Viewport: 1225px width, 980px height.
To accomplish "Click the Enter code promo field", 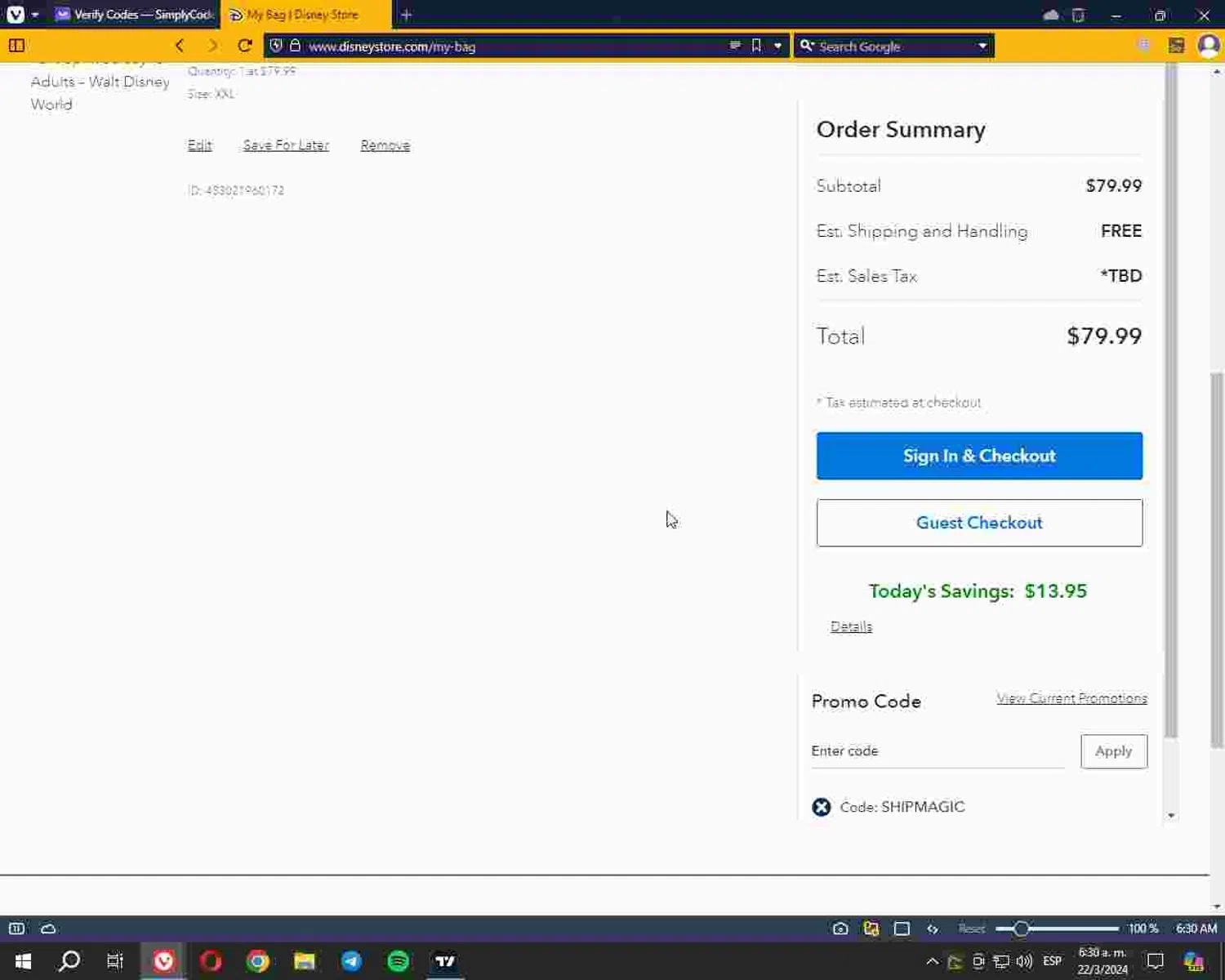I will (938, 751).
